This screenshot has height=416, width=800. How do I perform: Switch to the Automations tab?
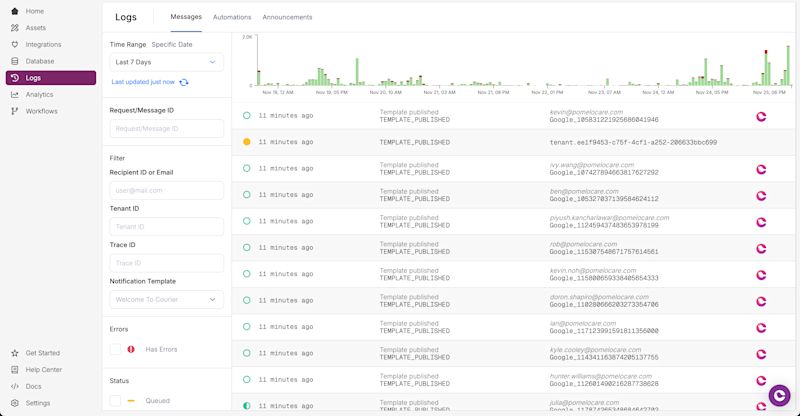232,17
